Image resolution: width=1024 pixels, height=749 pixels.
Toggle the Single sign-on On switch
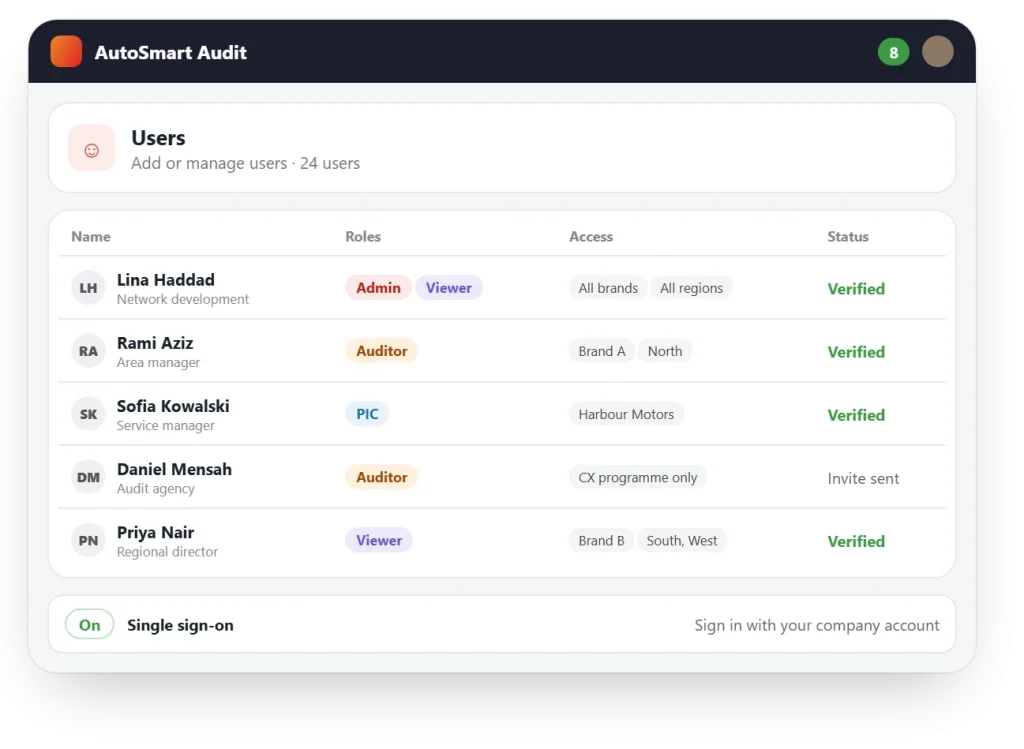pos(89,625)
